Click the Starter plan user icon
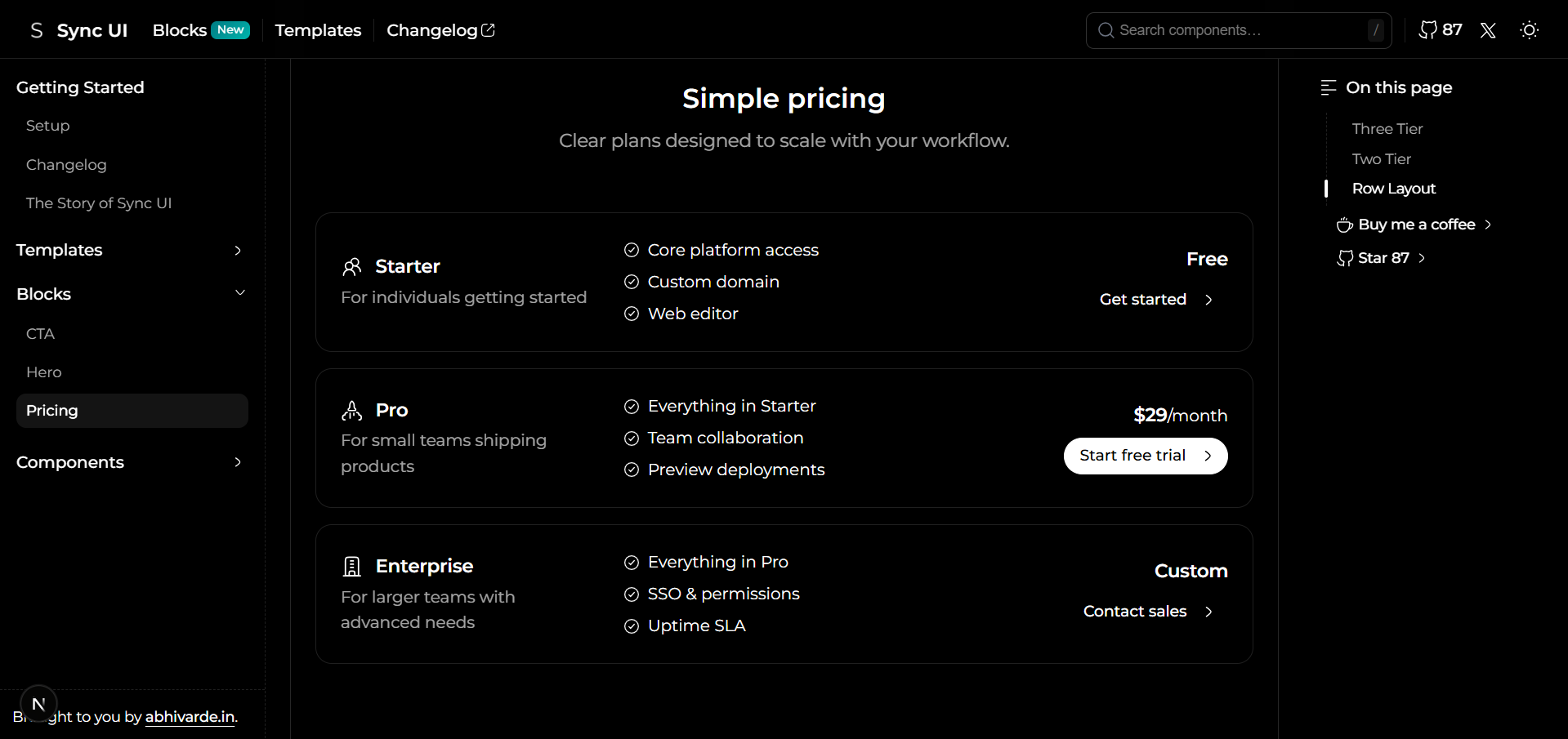This screenshot has width=1568, height=739. pyautogui.click(x=352, y=267)
